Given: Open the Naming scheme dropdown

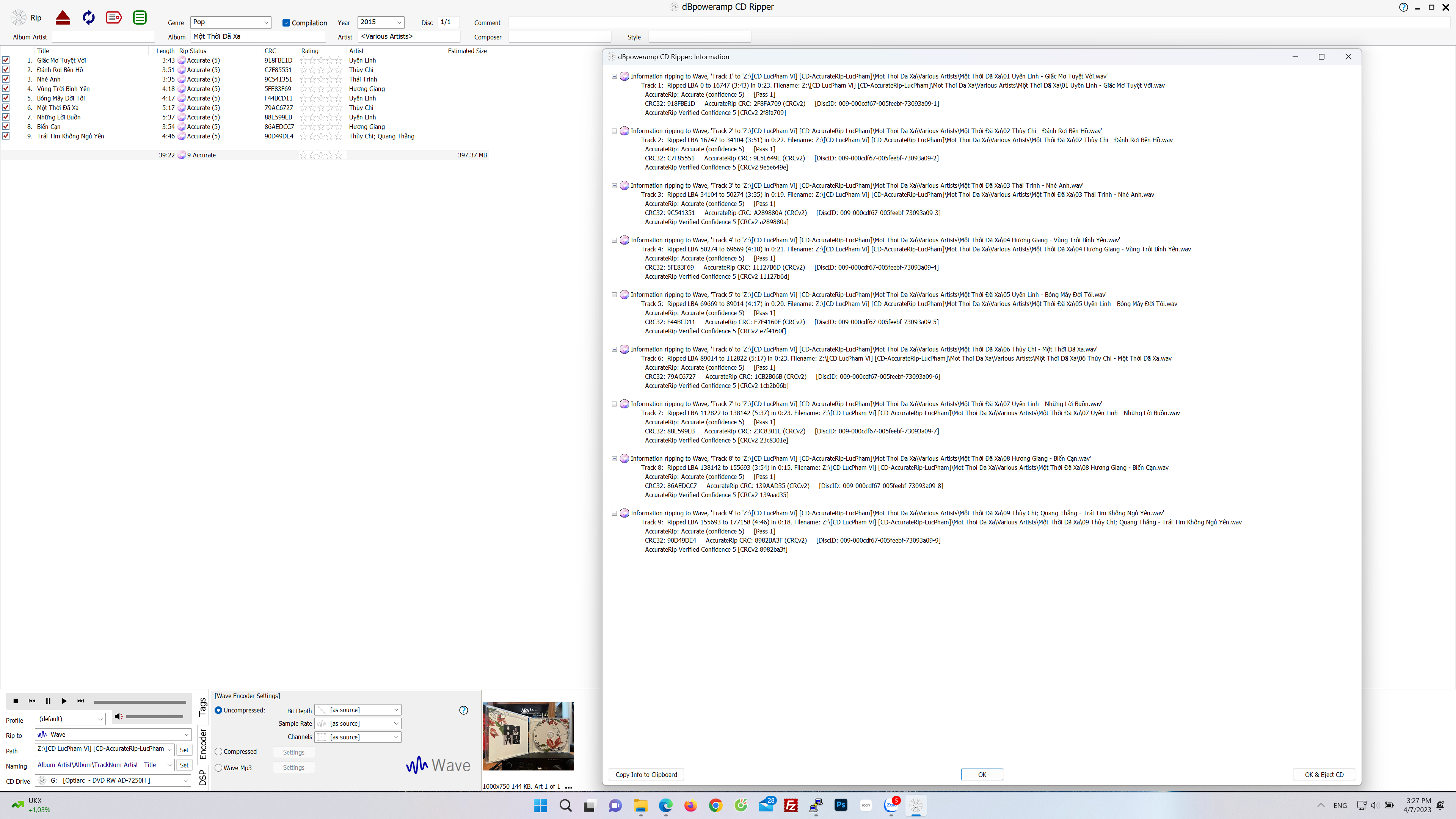Looking at the screenshot, I should (x=105, y=765).
